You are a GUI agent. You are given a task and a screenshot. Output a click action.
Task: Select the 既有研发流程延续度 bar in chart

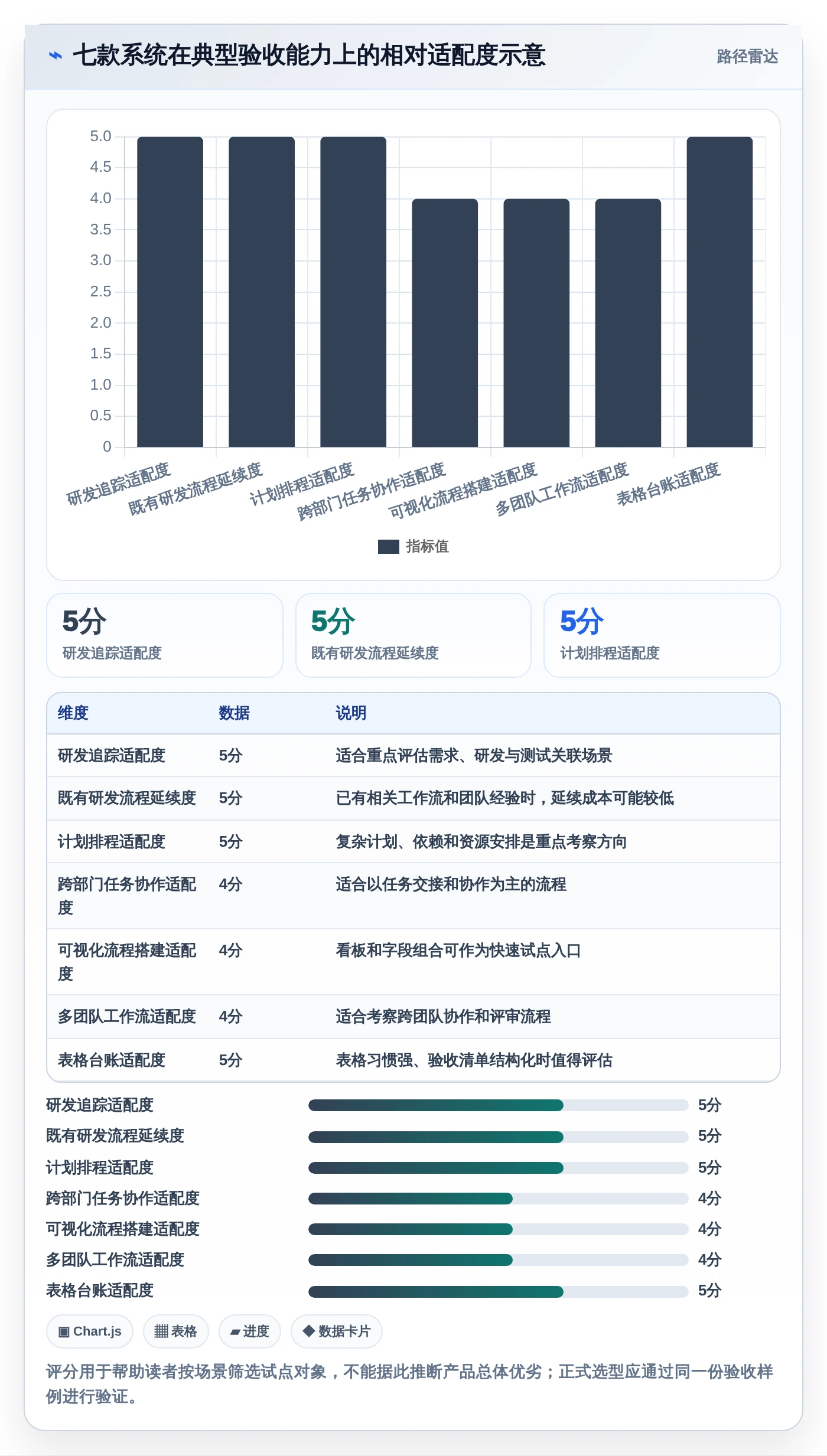coord(262,292)
